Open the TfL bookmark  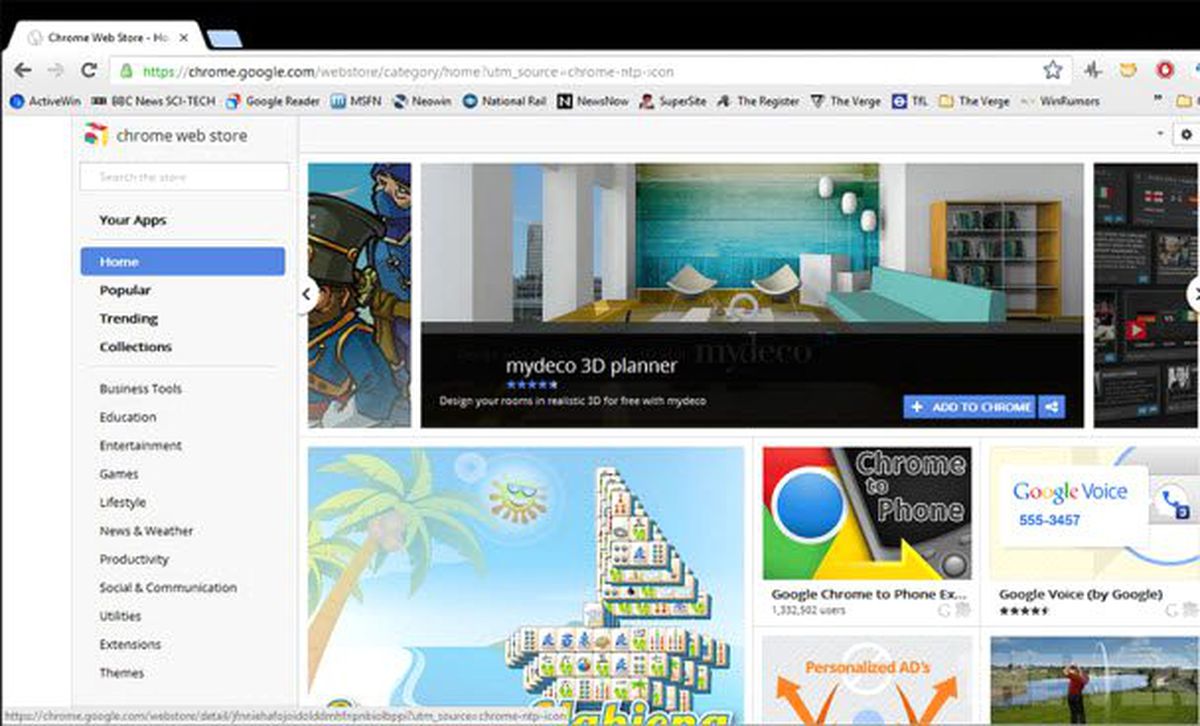pos(910,101)
